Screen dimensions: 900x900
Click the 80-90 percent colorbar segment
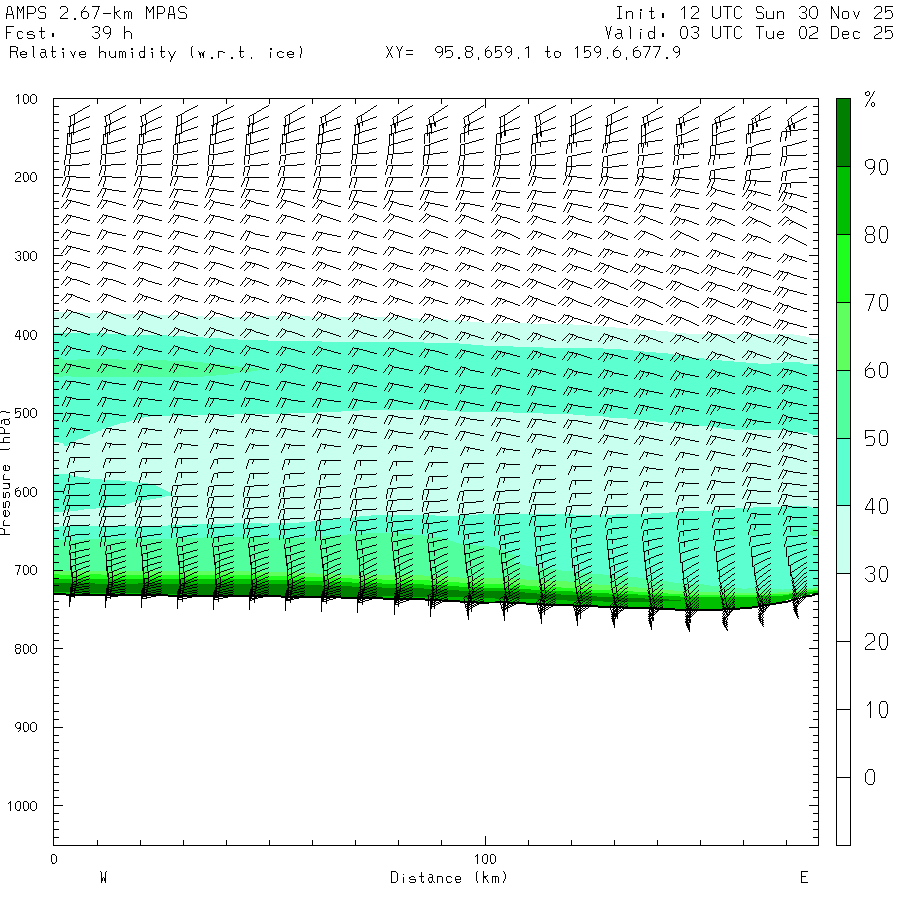[843, 200]
